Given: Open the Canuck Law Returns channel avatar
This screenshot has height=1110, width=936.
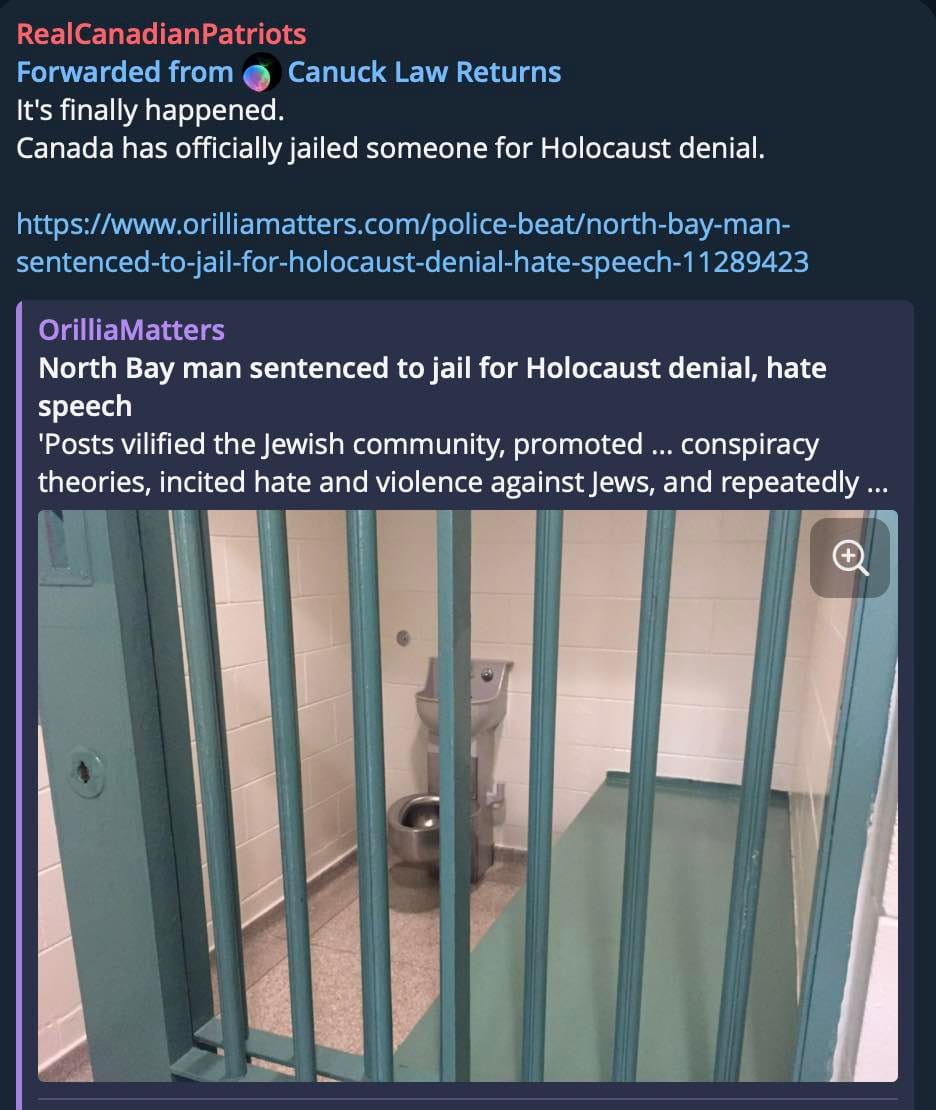Looking at the screenshot, I should (x=261, y=73).
